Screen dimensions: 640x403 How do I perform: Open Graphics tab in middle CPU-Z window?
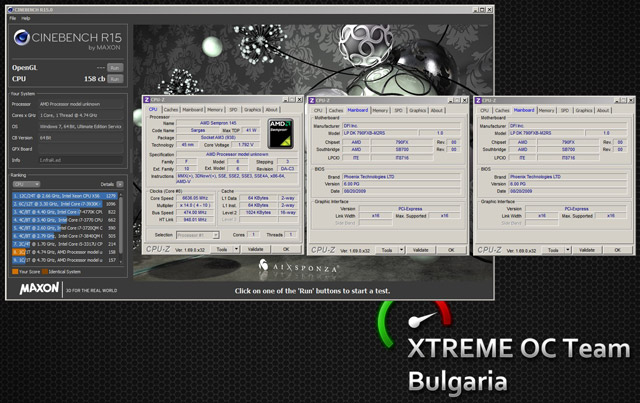pyautogui.click(x=418, y=111)
